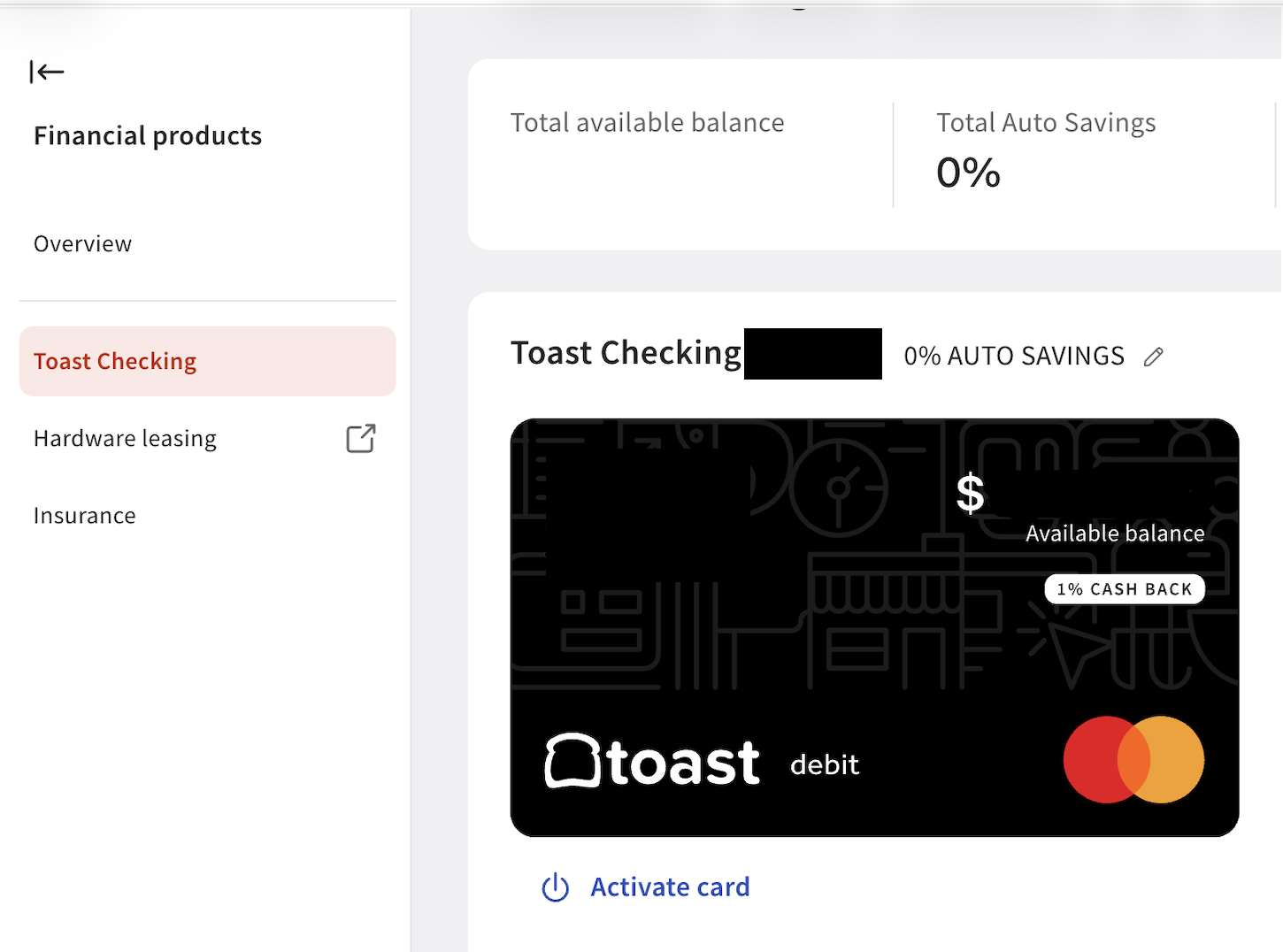This screenshot has height=952, width=1283.
Task: Click the Activate card link
Action: coord(670,887)
